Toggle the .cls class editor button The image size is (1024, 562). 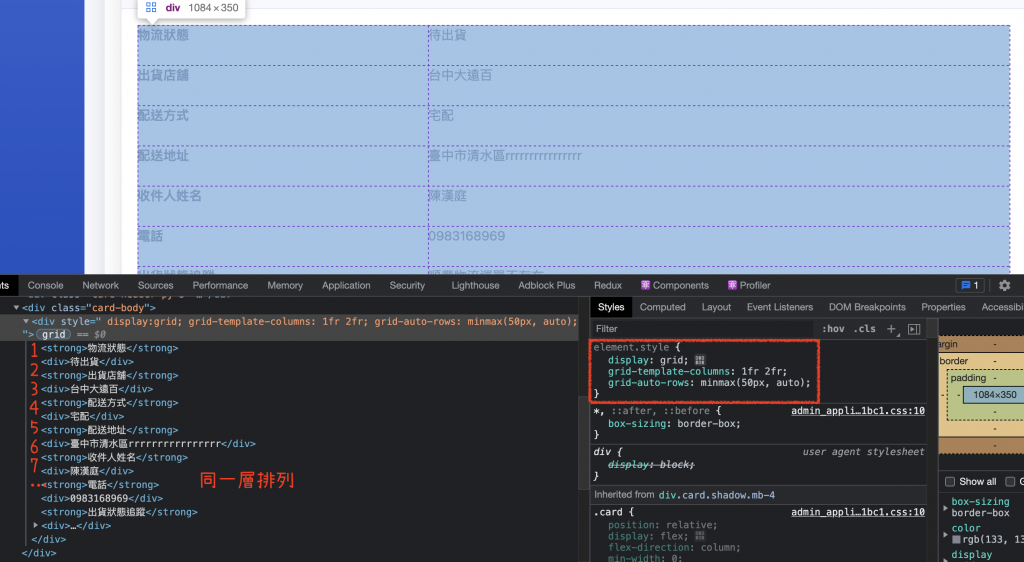coord(864,329)
